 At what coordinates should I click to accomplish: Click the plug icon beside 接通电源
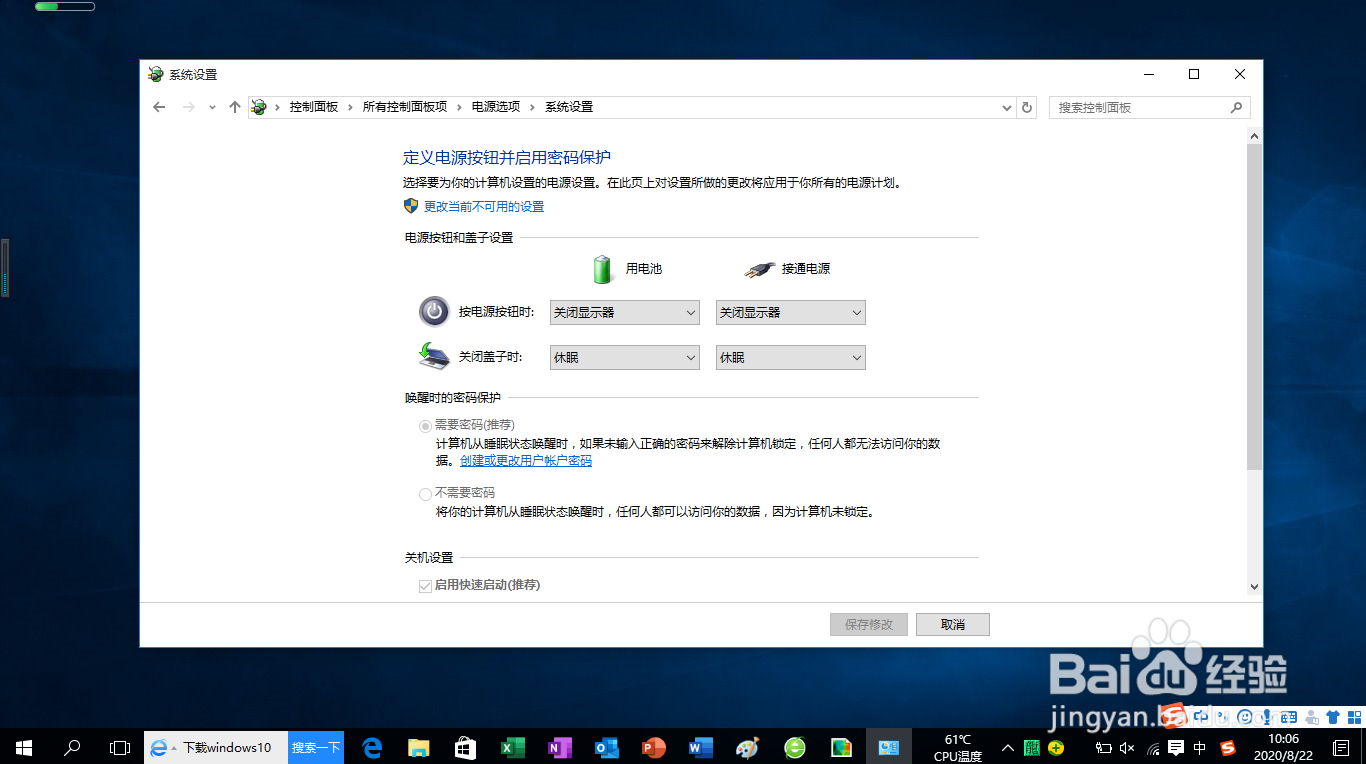(759, 269)
